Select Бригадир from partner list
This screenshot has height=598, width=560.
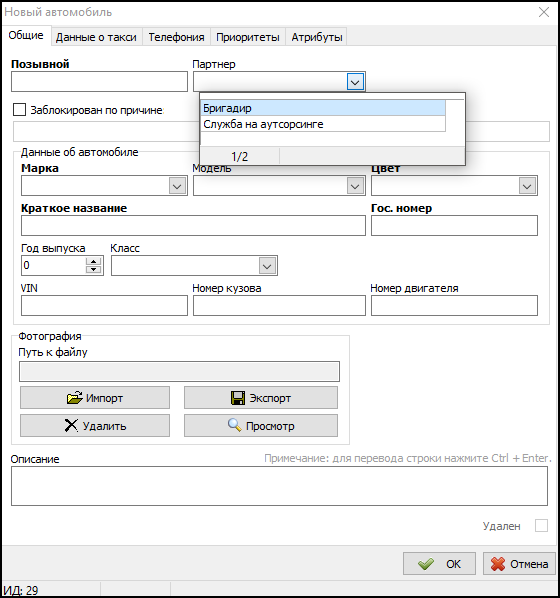coord(323,108)
